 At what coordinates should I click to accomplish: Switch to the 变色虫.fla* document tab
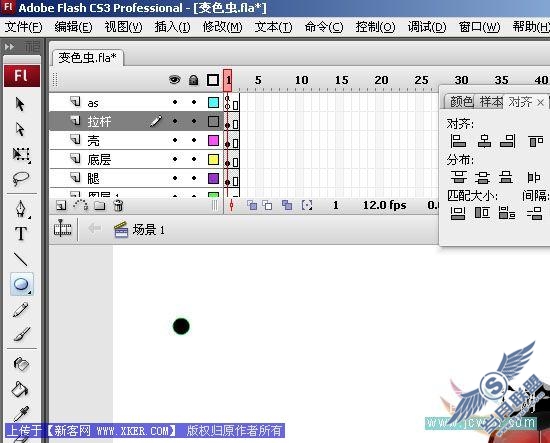pyautogui.click(x=87, y=58)
